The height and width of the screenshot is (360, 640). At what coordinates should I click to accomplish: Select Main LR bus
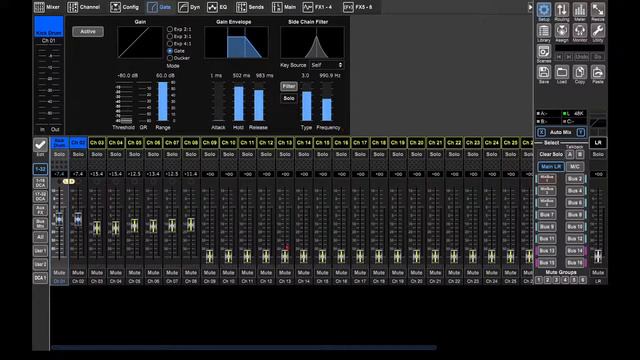551,167
